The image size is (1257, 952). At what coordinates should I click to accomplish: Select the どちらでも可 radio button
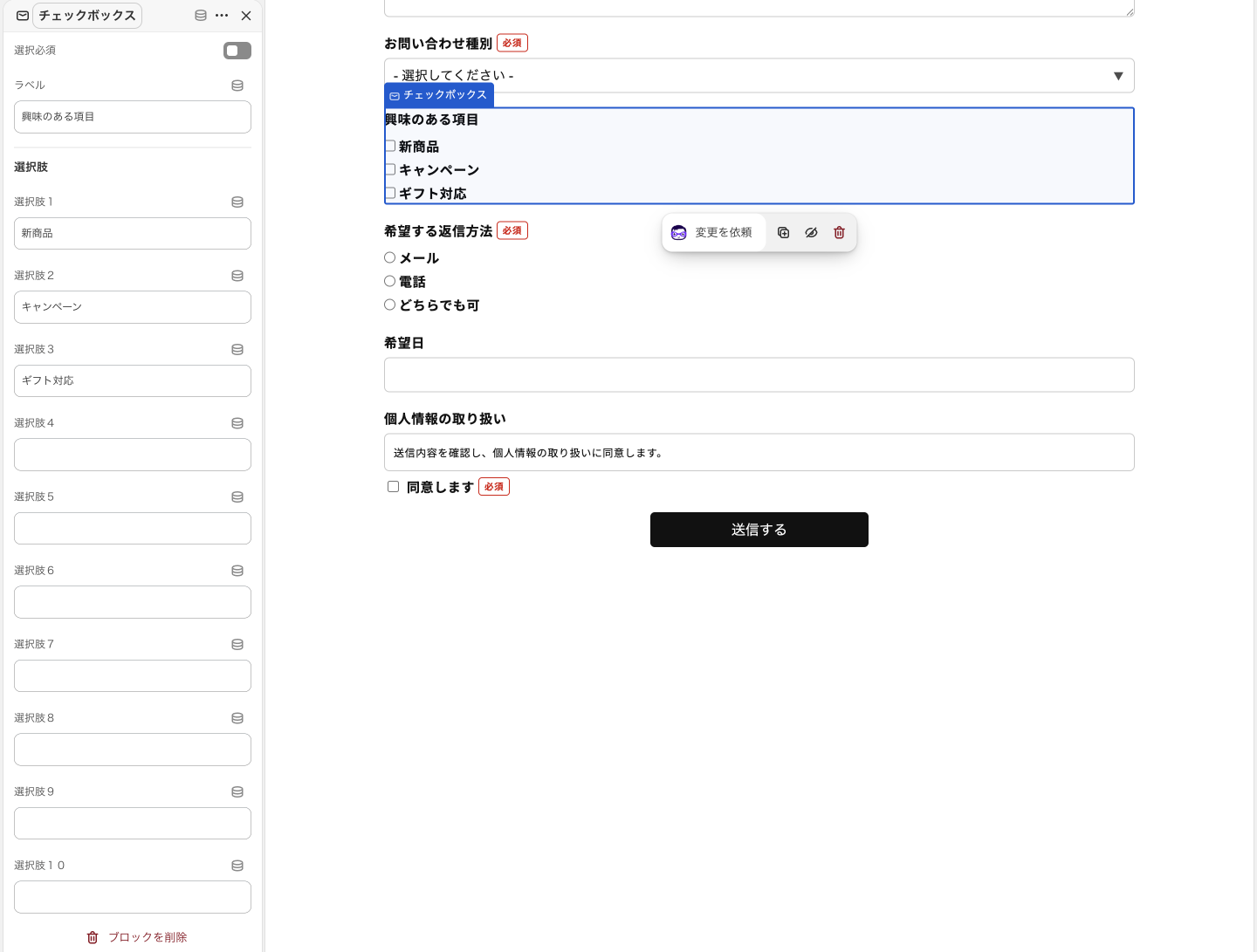coord(390,305)
